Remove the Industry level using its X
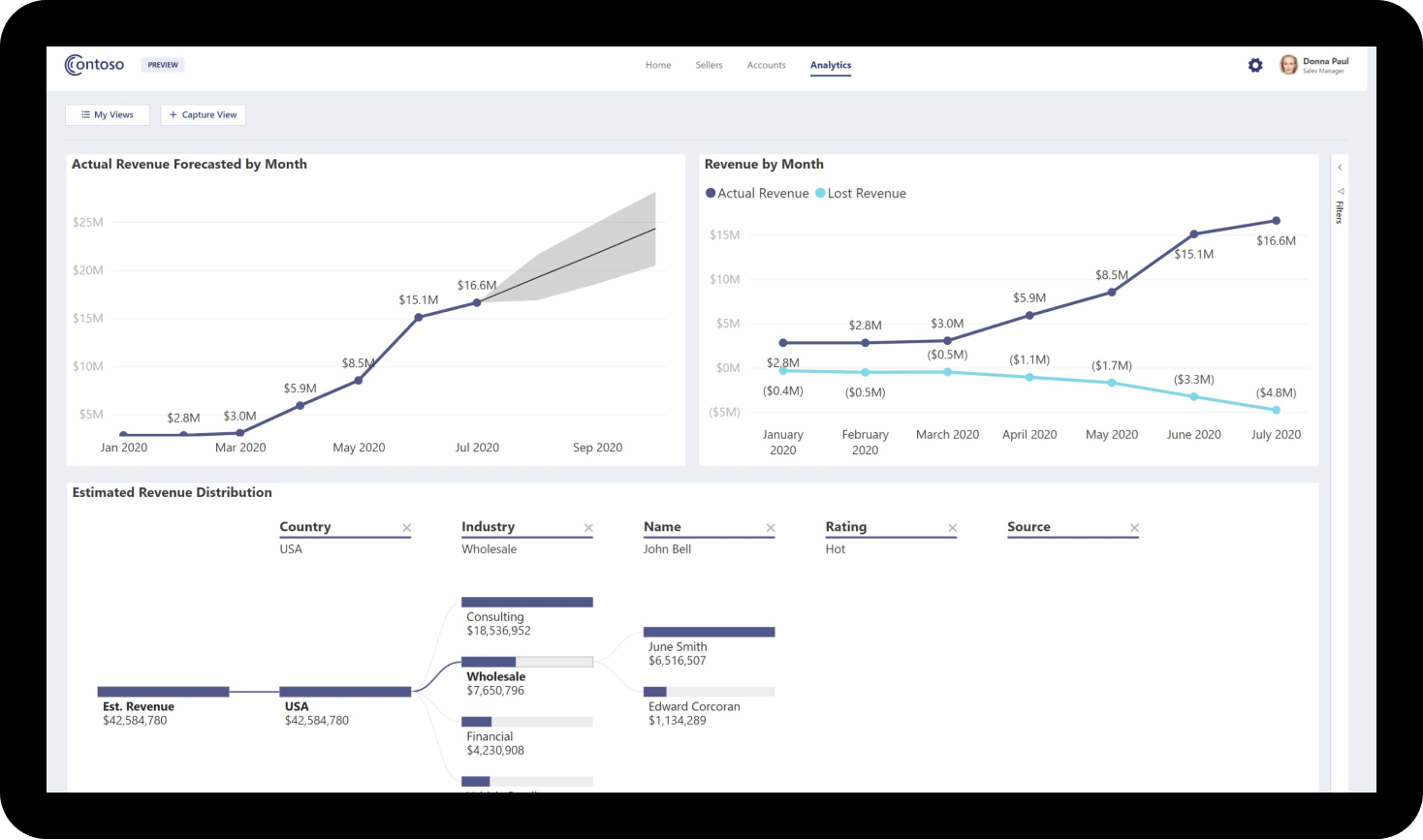 coord(588,528)
